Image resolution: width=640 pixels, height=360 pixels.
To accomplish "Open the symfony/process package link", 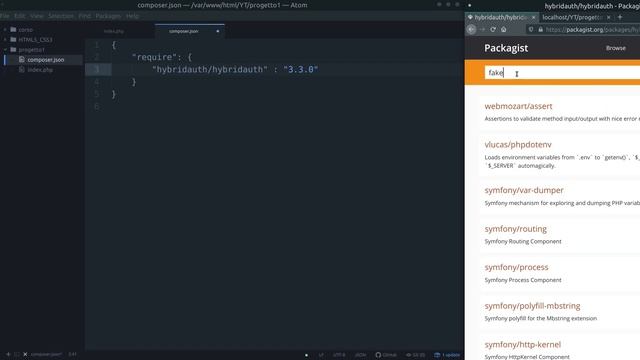I will click(x=516, y=267).
